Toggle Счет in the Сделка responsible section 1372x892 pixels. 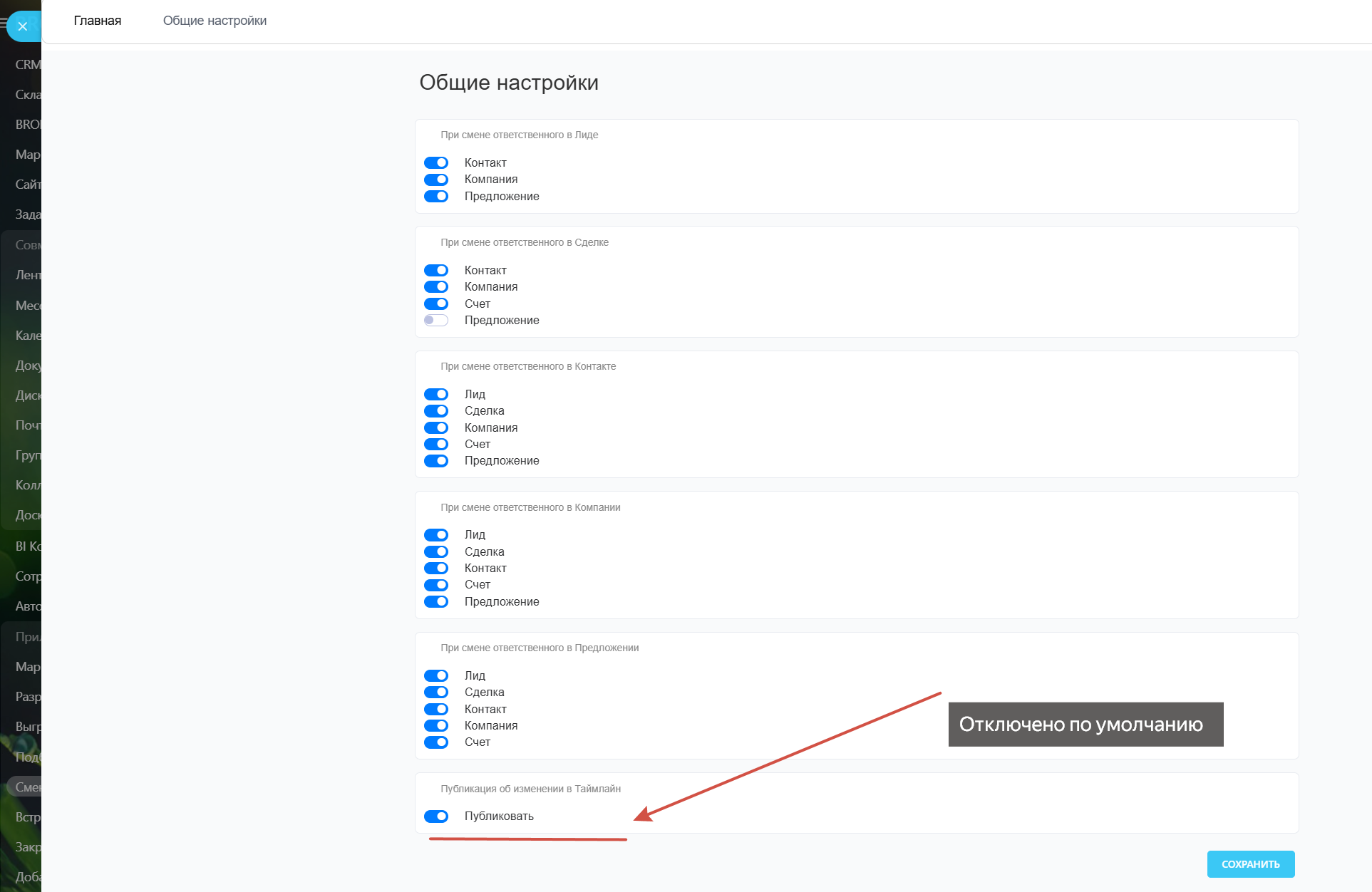[x=436, y=304]
